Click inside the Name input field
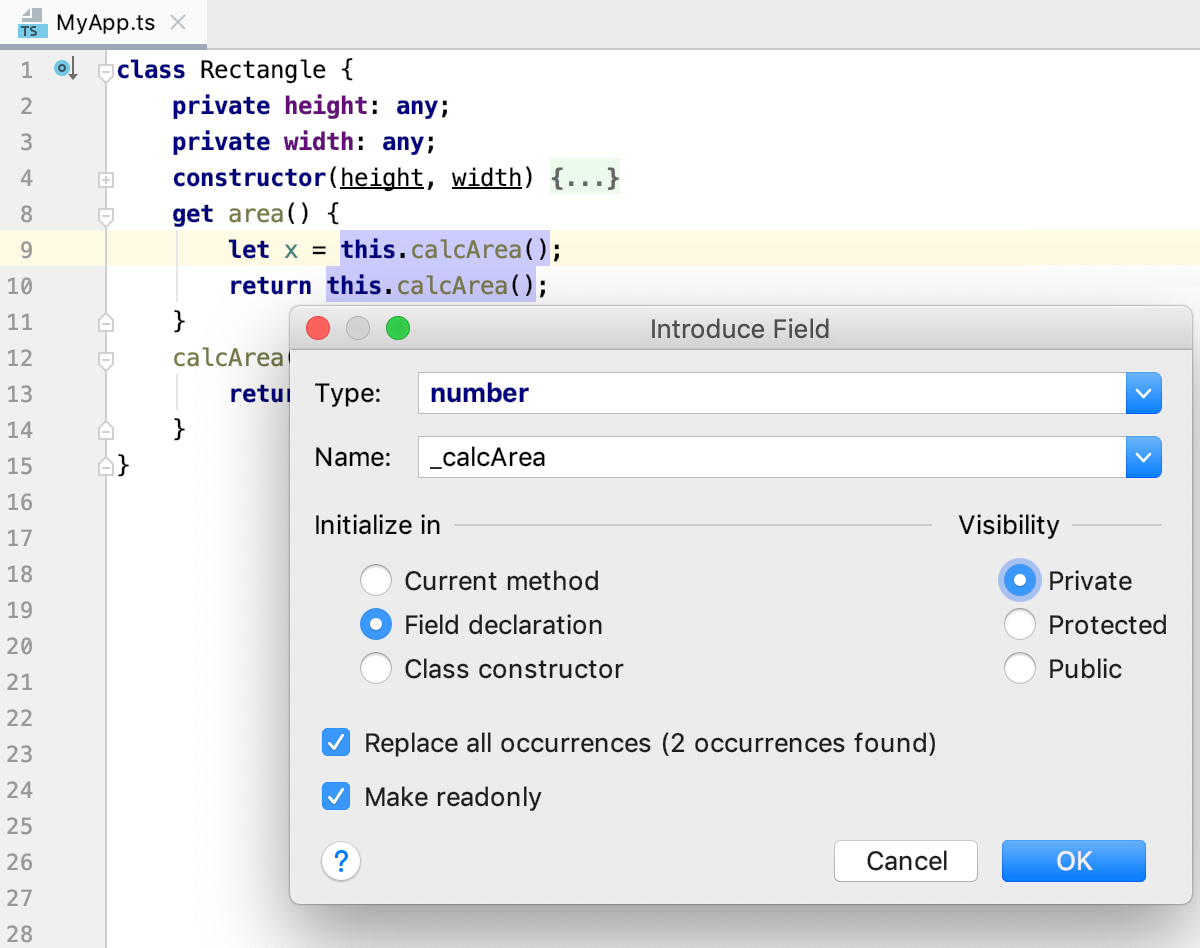Image resolution: width=1200 pixels, height=948 pixels. click(700, 457)
